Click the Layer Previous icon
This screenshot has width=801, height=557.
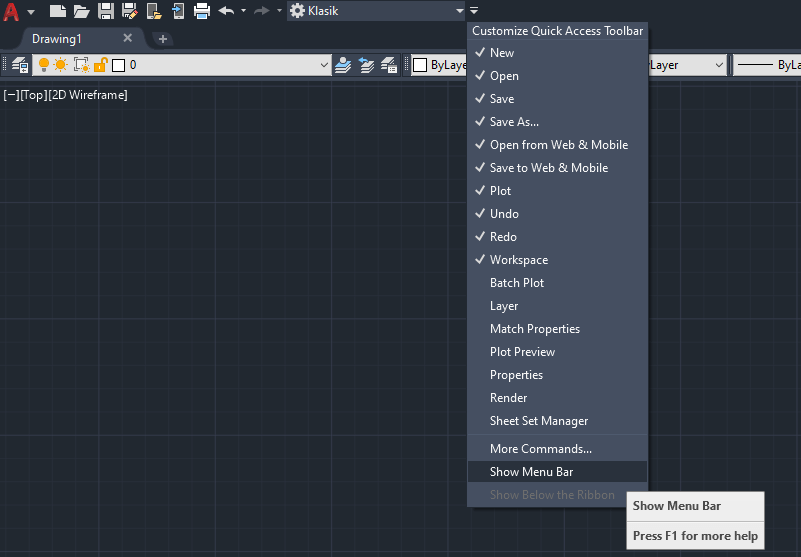367,65
